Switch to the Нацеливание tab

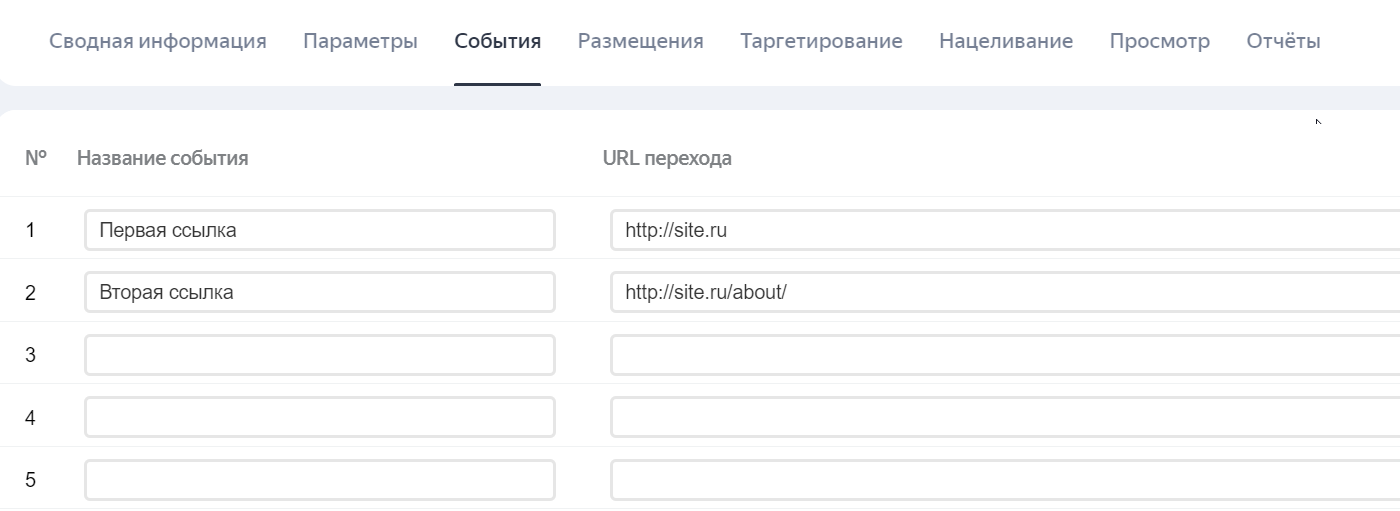pyautogui.click(x=1005, y=41)
